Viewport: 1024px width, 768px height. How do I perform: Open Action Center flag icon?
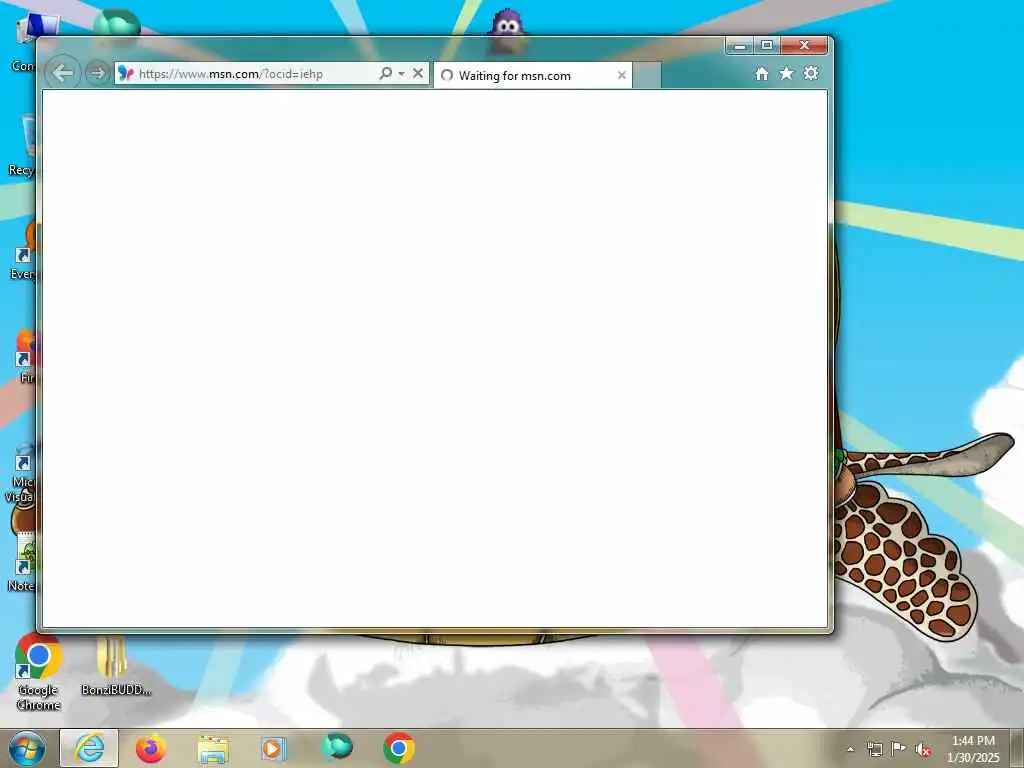click(x=899, y=748)
